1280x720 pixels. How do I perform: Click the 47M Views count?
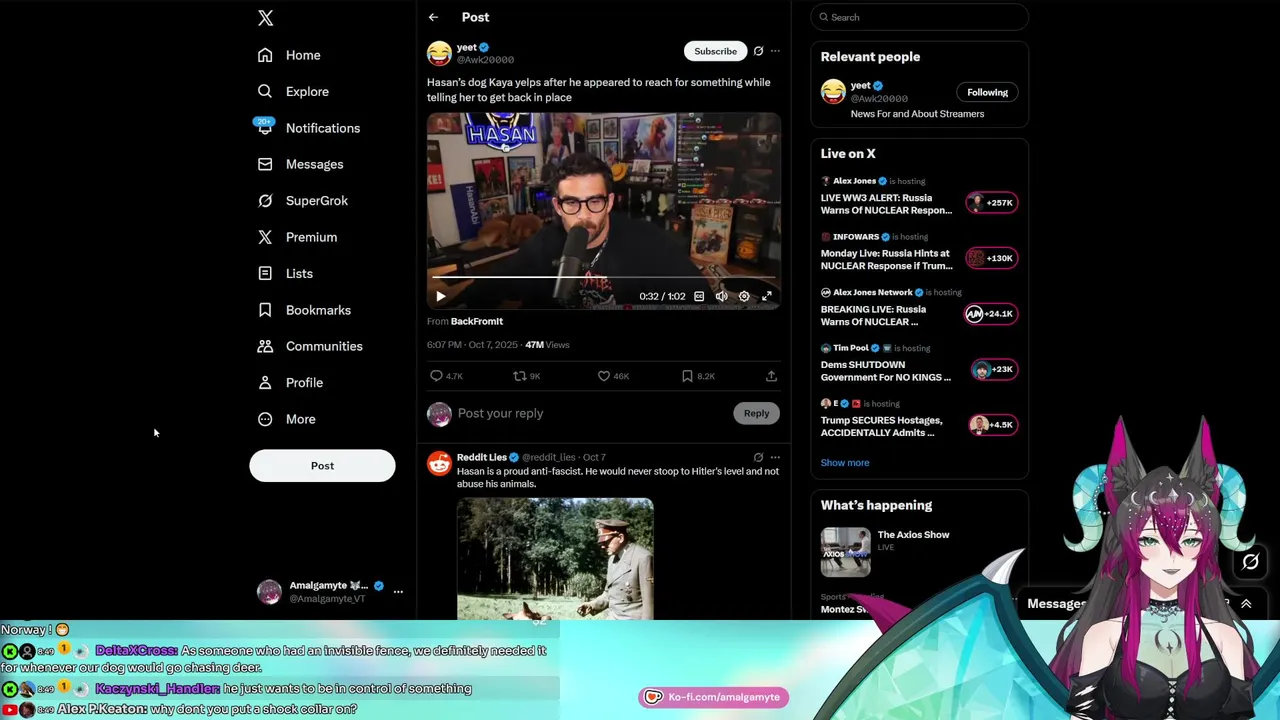547,345
